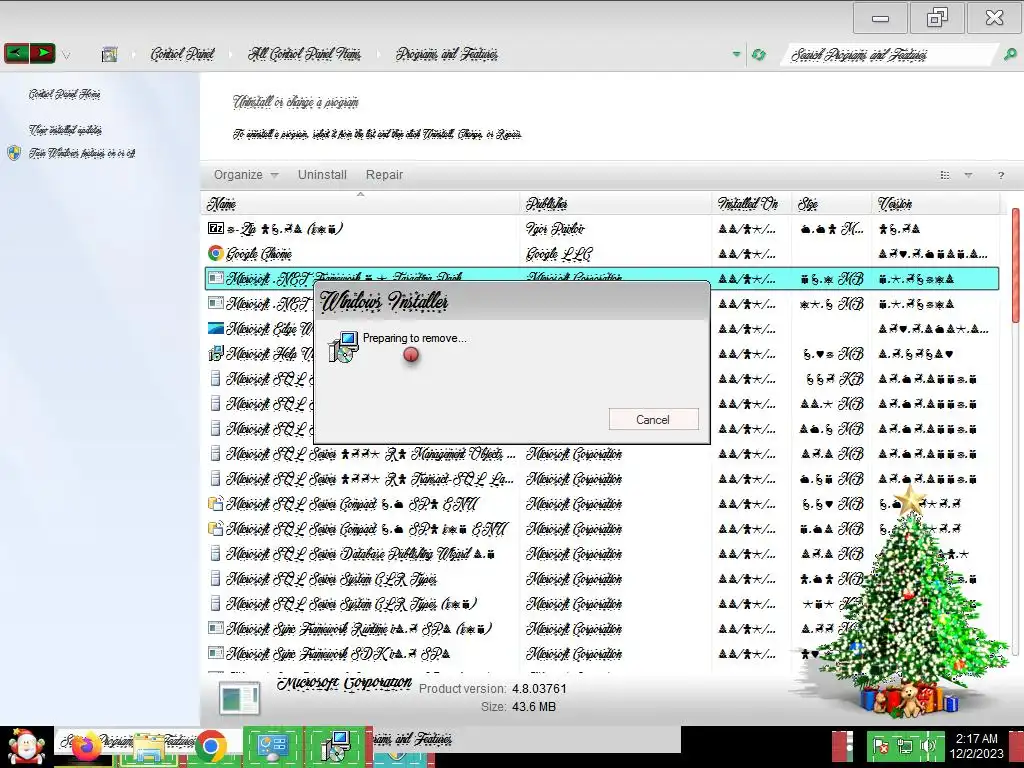
Task: Select Microsoft SQL Server System CLR Types row
Action: click(x=601, y=578)
